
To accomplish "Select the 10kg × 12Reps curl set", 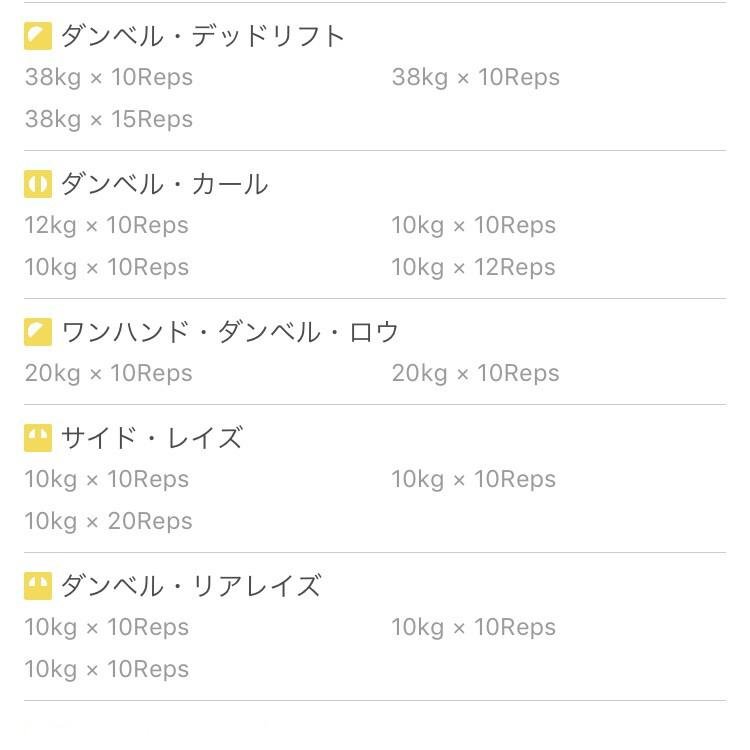I will [474, 267].
